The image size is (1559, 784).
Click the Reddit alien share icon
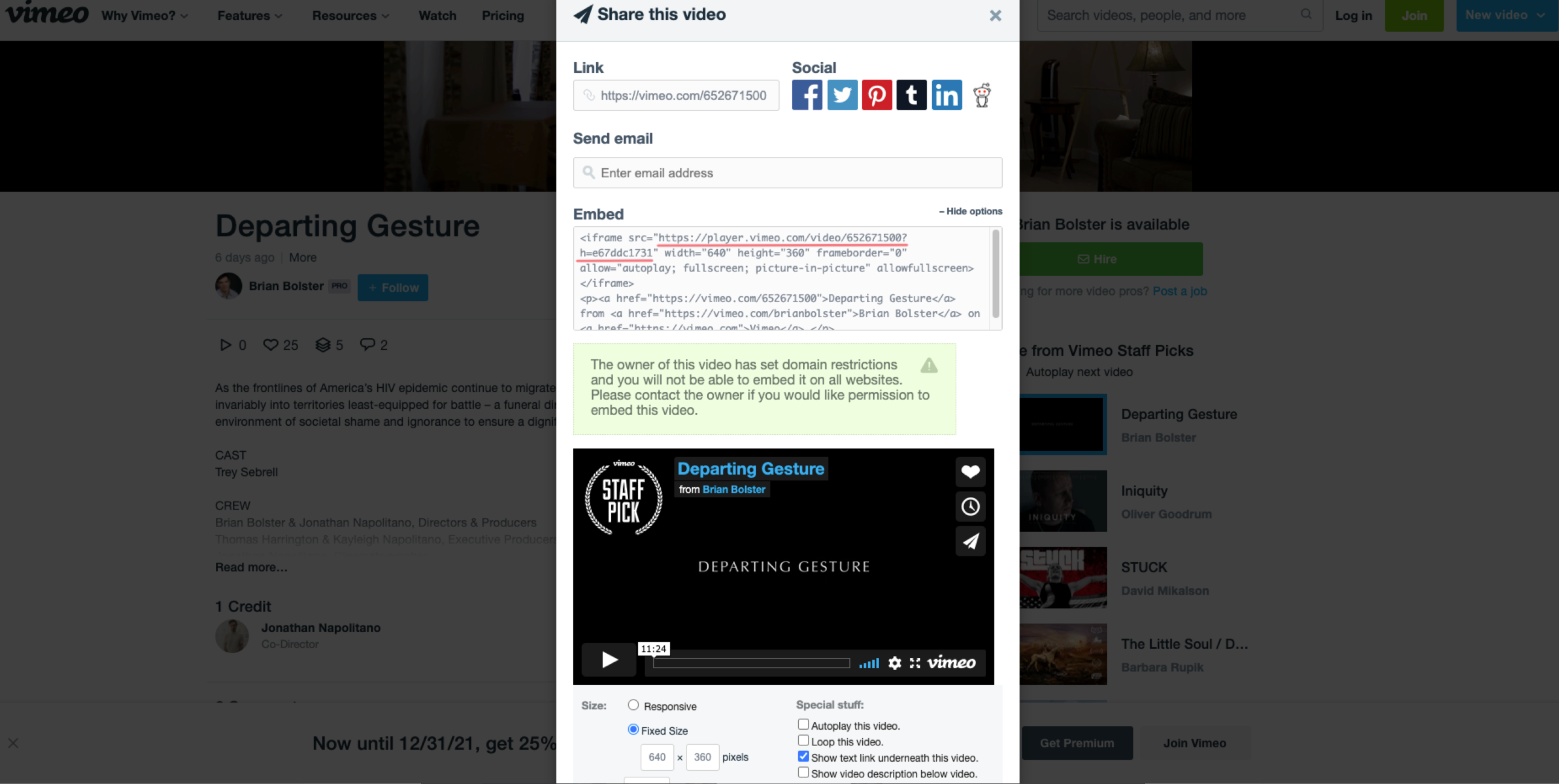click(x=982, y=95)
